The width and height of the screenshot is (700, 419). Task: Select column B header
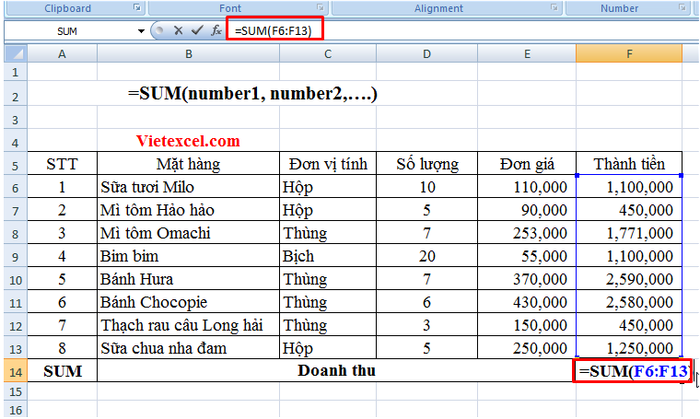pyautogui.click(x=188, y=54)
